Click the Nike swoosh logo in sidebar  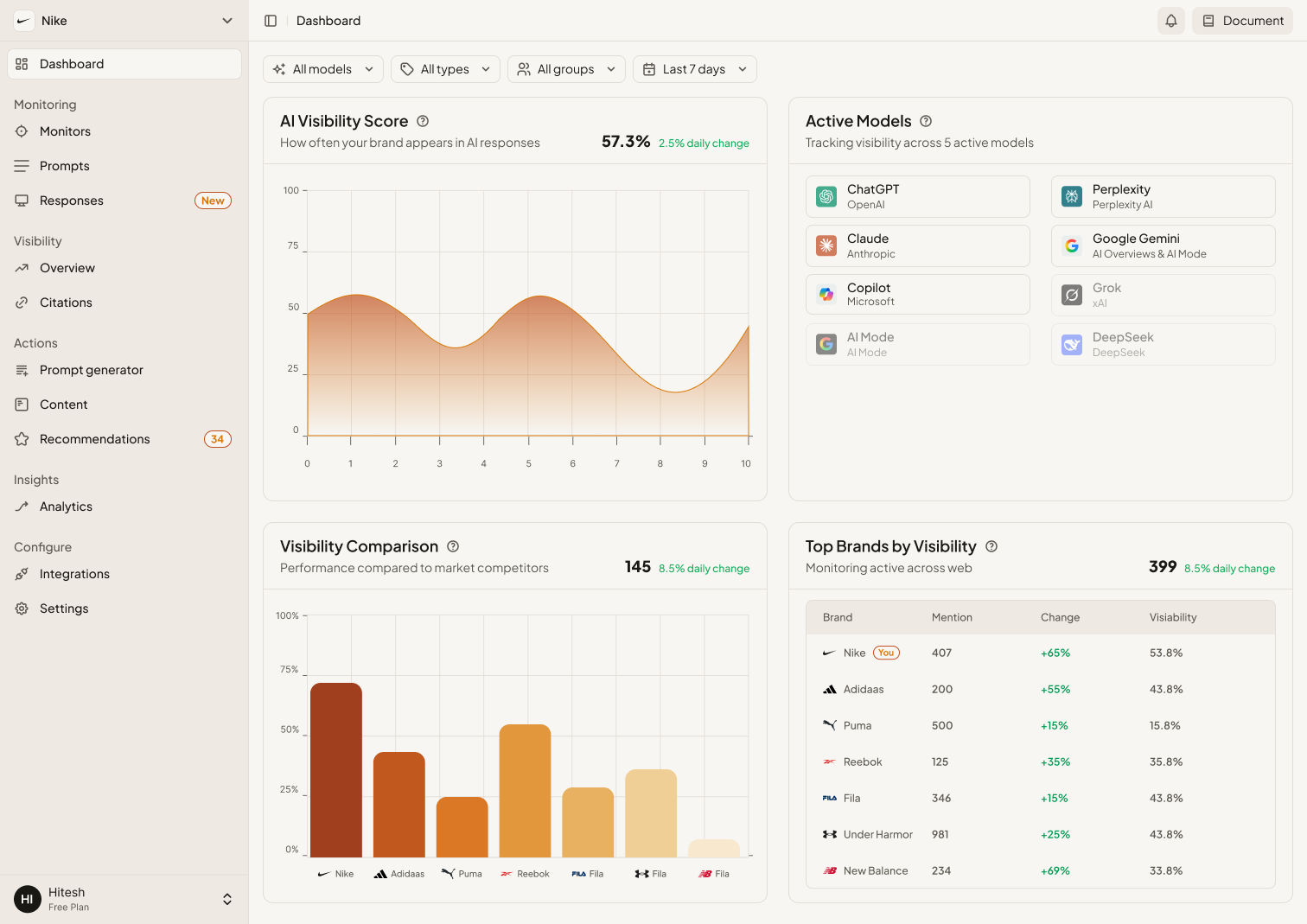point(24,21)
